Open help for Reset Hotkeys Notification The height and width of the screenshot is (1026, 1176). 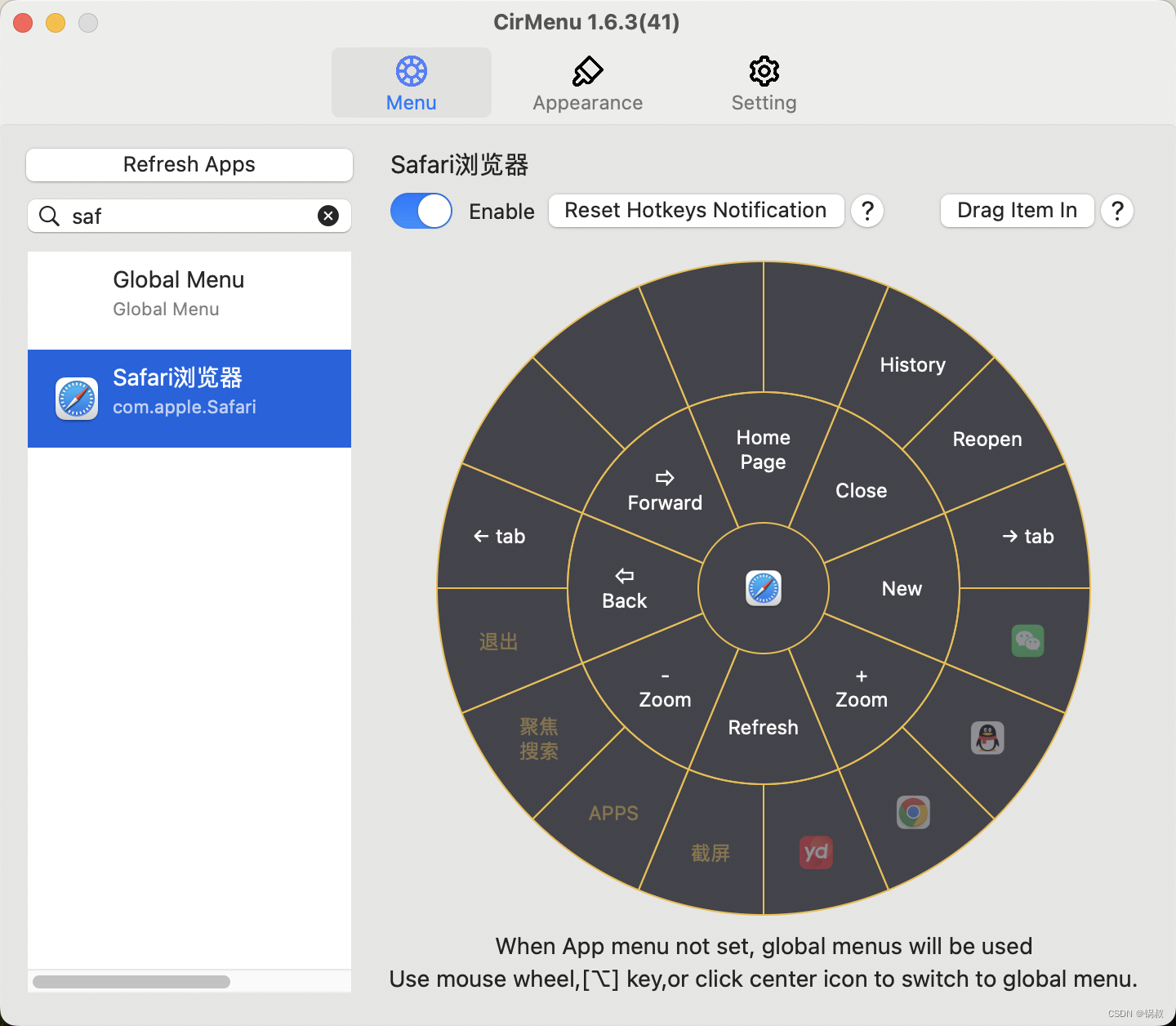point(867,211)
